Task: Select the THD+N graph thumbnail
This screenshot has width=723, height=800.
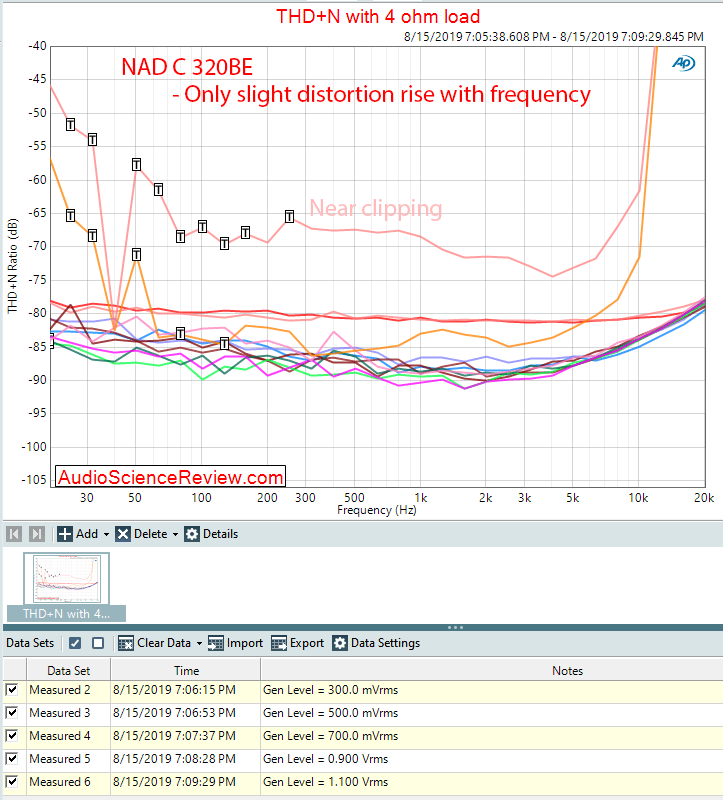Action: click(66, 579)
